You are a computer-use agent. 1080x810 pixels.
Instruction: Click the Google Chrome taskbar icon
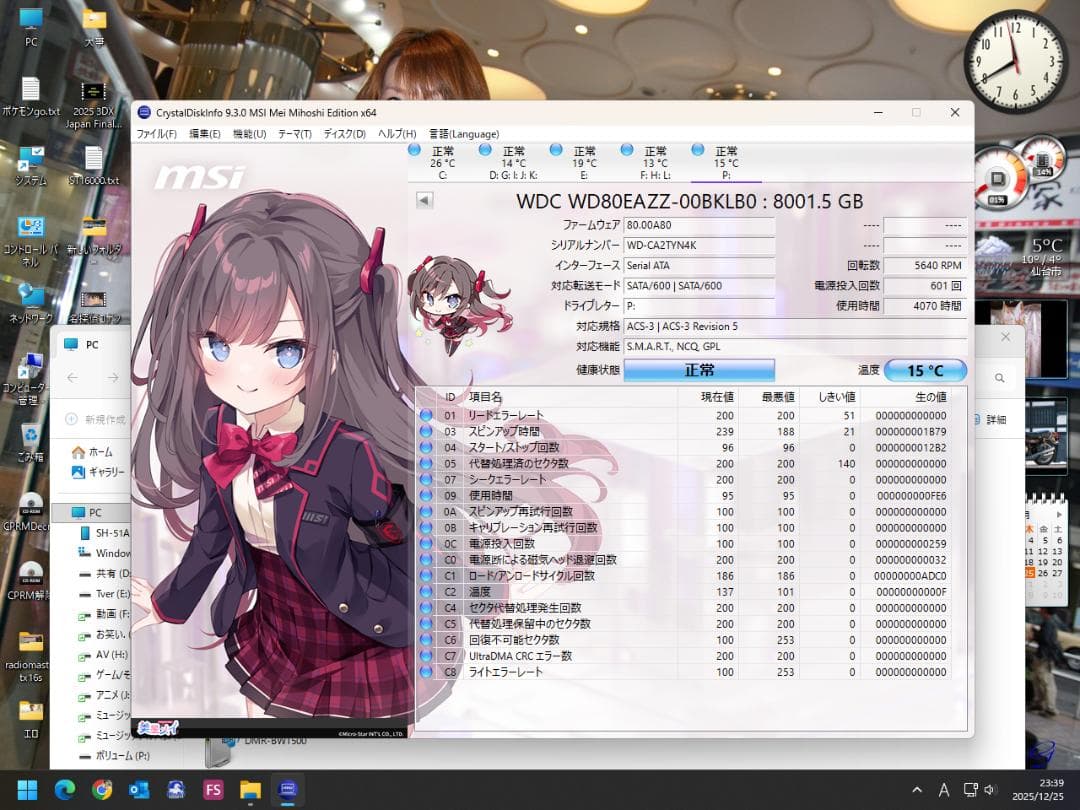101,790
